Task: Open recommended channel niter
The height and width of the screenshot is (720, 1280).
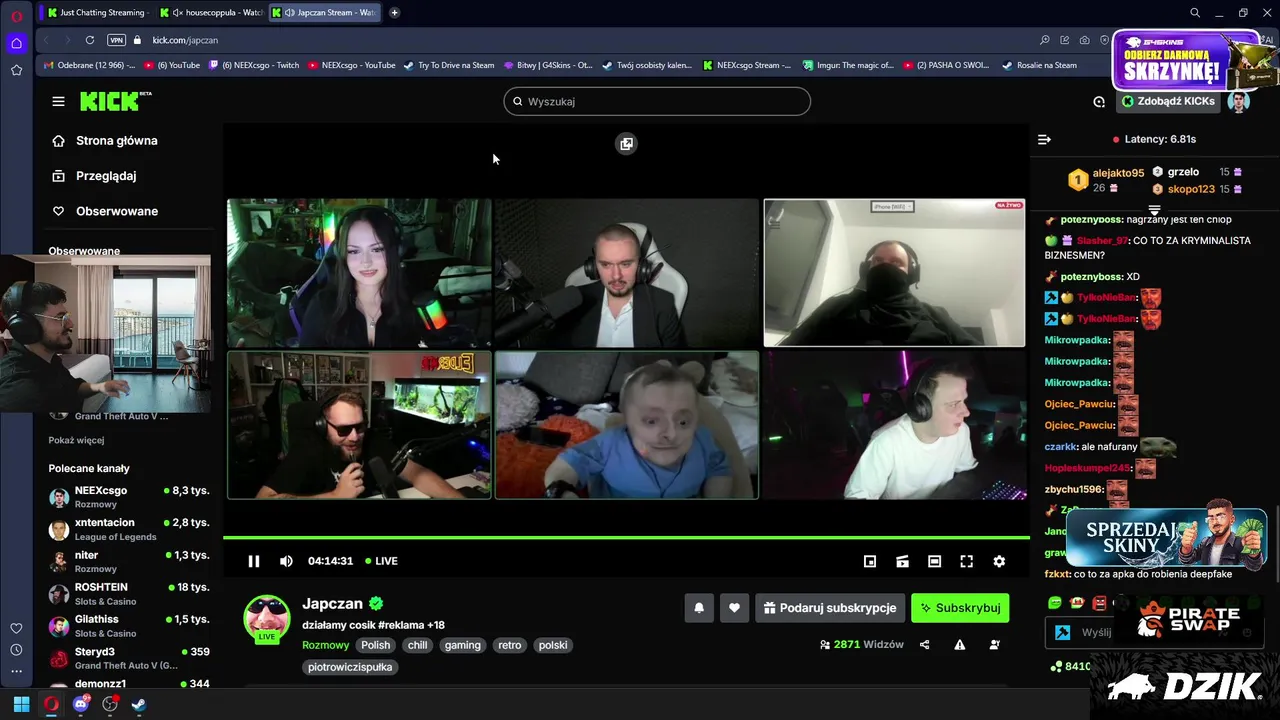Action: click(129, 561)
